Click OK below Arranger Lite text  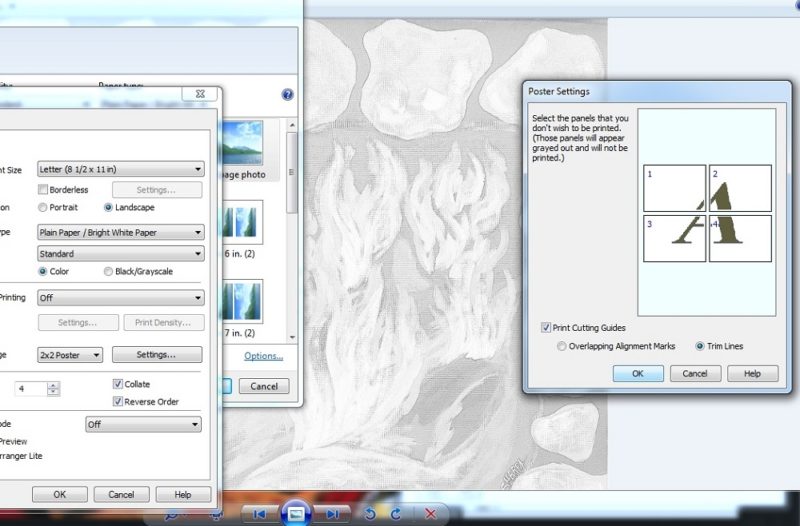(x=60, y=494)
